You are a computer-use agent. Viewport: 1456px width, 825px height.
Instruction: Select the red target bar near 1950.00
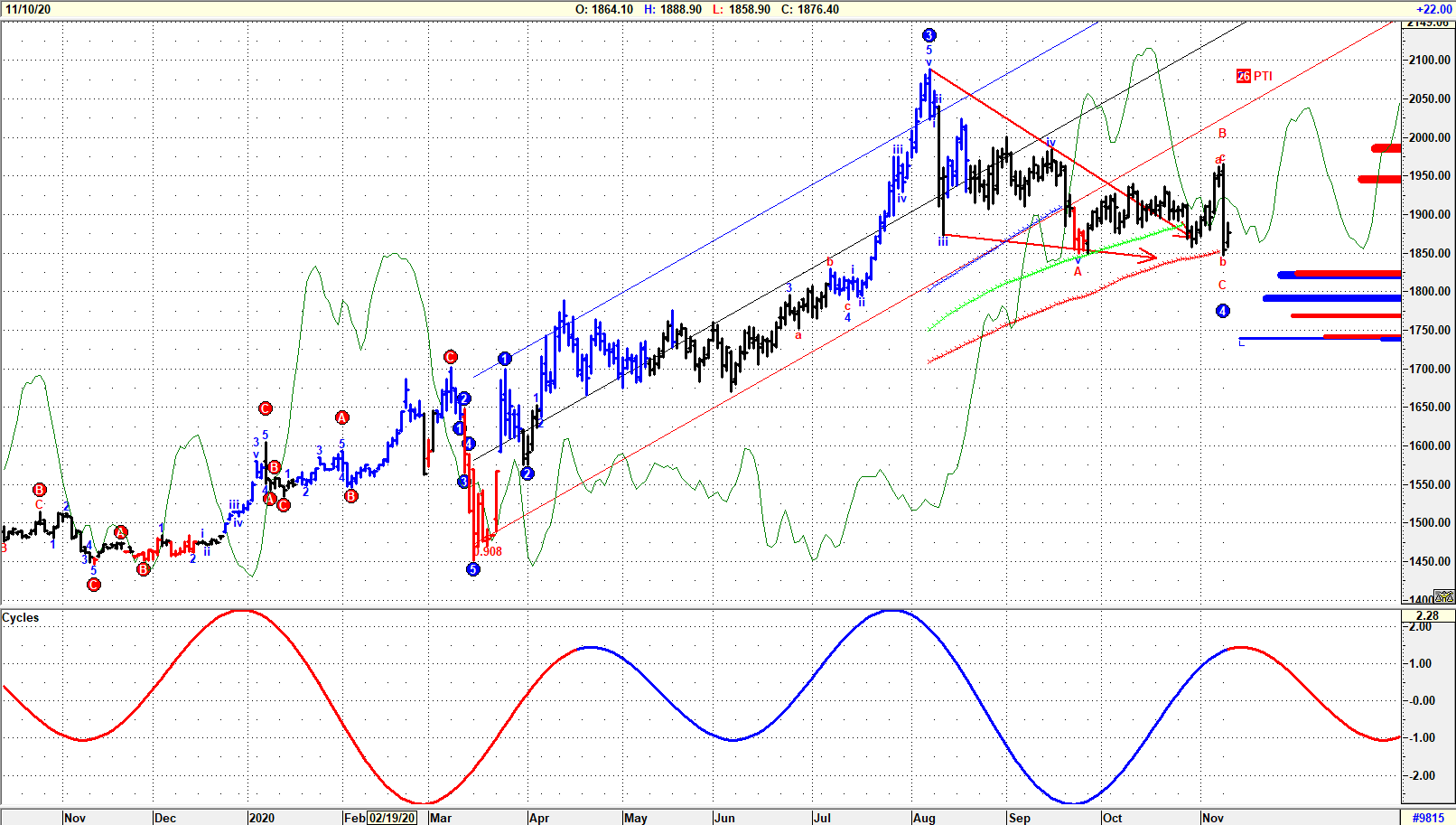1379,179
